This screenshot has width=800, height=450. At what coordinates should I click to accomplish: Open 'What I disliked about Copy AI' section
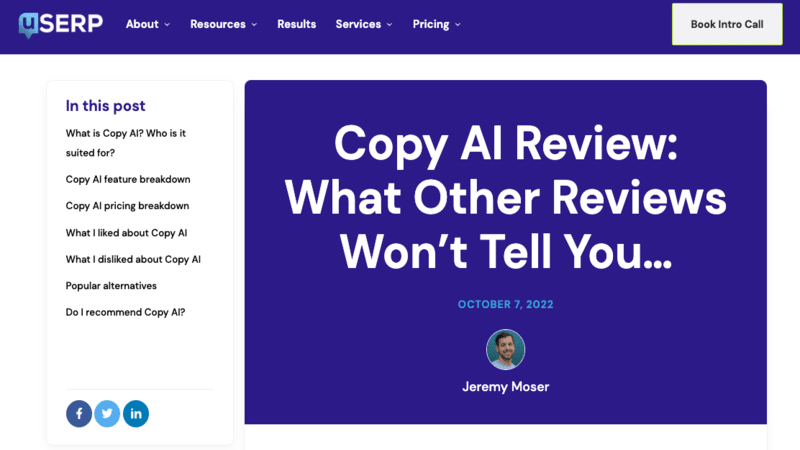tap(133, 259)
